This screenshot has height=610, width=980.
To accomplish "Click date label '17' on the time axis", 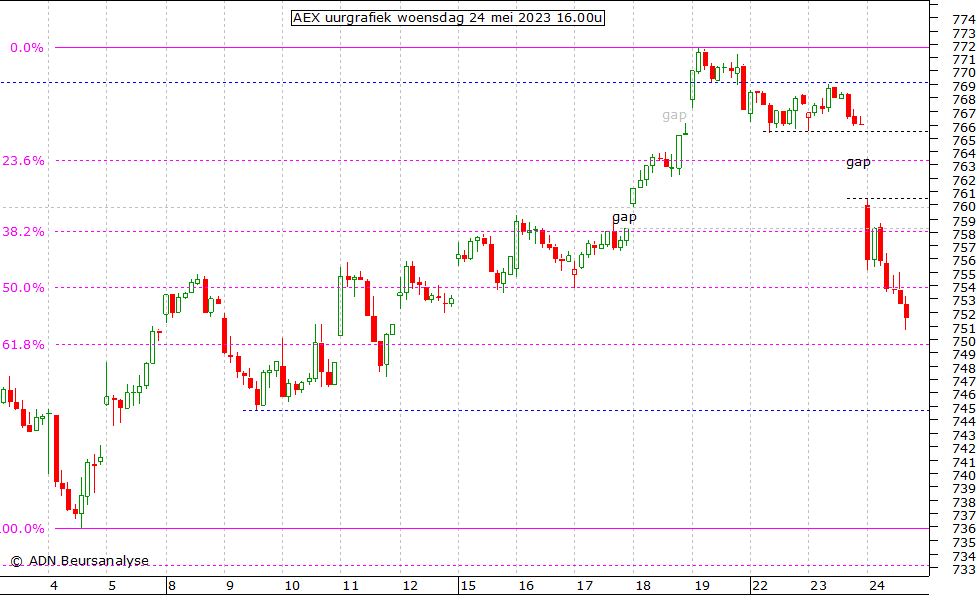I will pyautogui.click(x=584, y=586).
